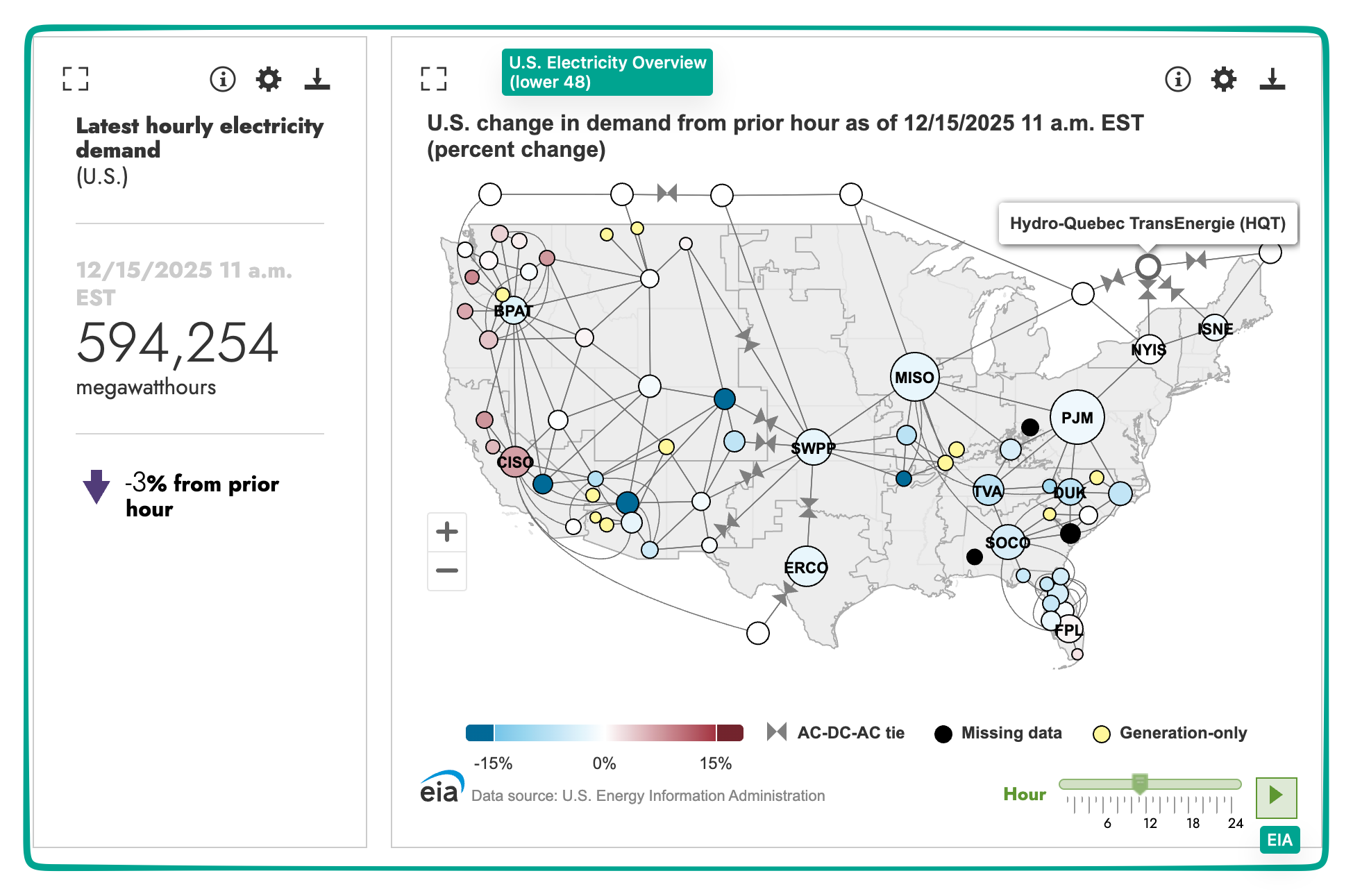
Task: Click the Hydro-Quebec HQT node
Action: click(x=1148, y=267)
